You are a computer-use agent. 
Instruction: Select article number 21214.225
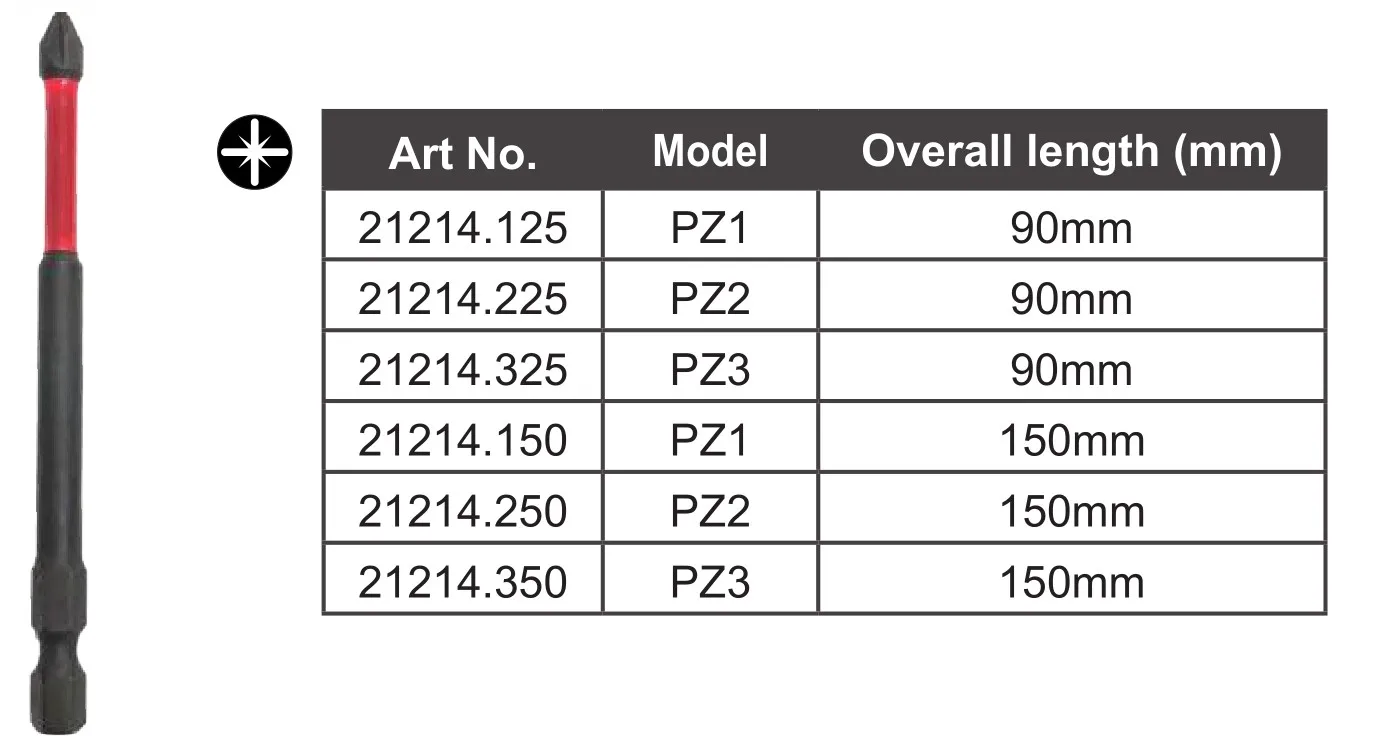(462, 299)
